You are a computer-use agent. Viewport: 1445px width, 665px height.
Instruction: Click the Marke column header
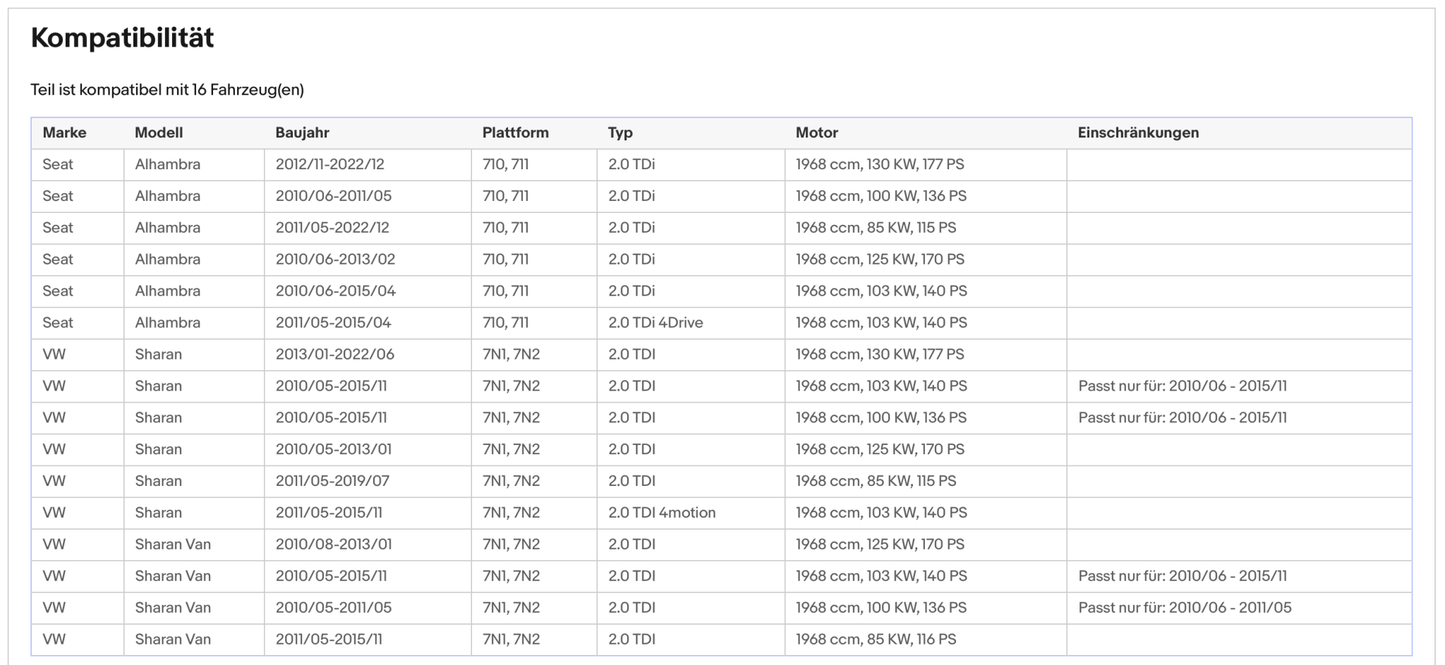coord(64,133)
